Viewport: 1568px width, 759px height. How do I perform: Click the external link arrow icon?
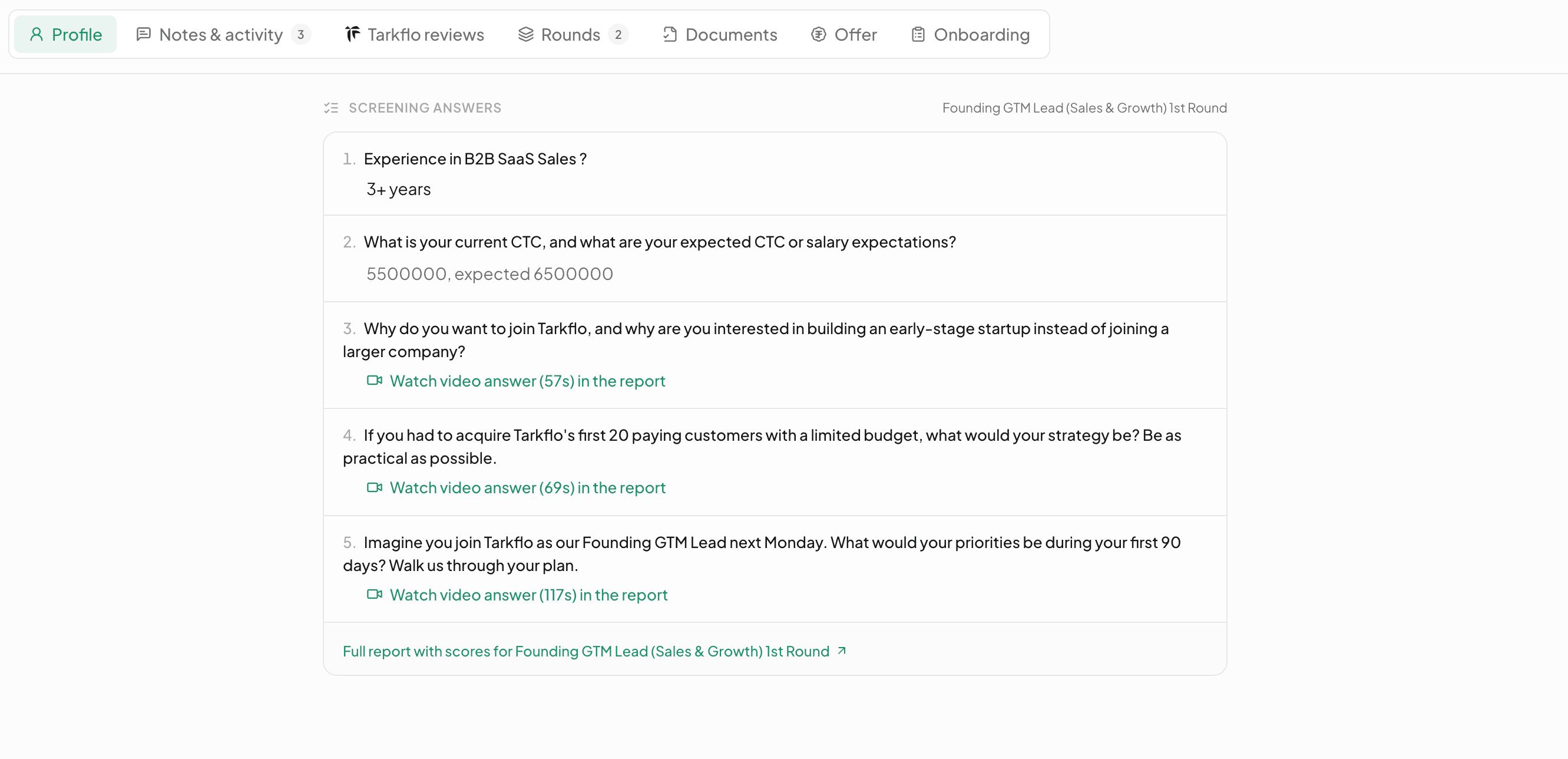coord(842,651)
